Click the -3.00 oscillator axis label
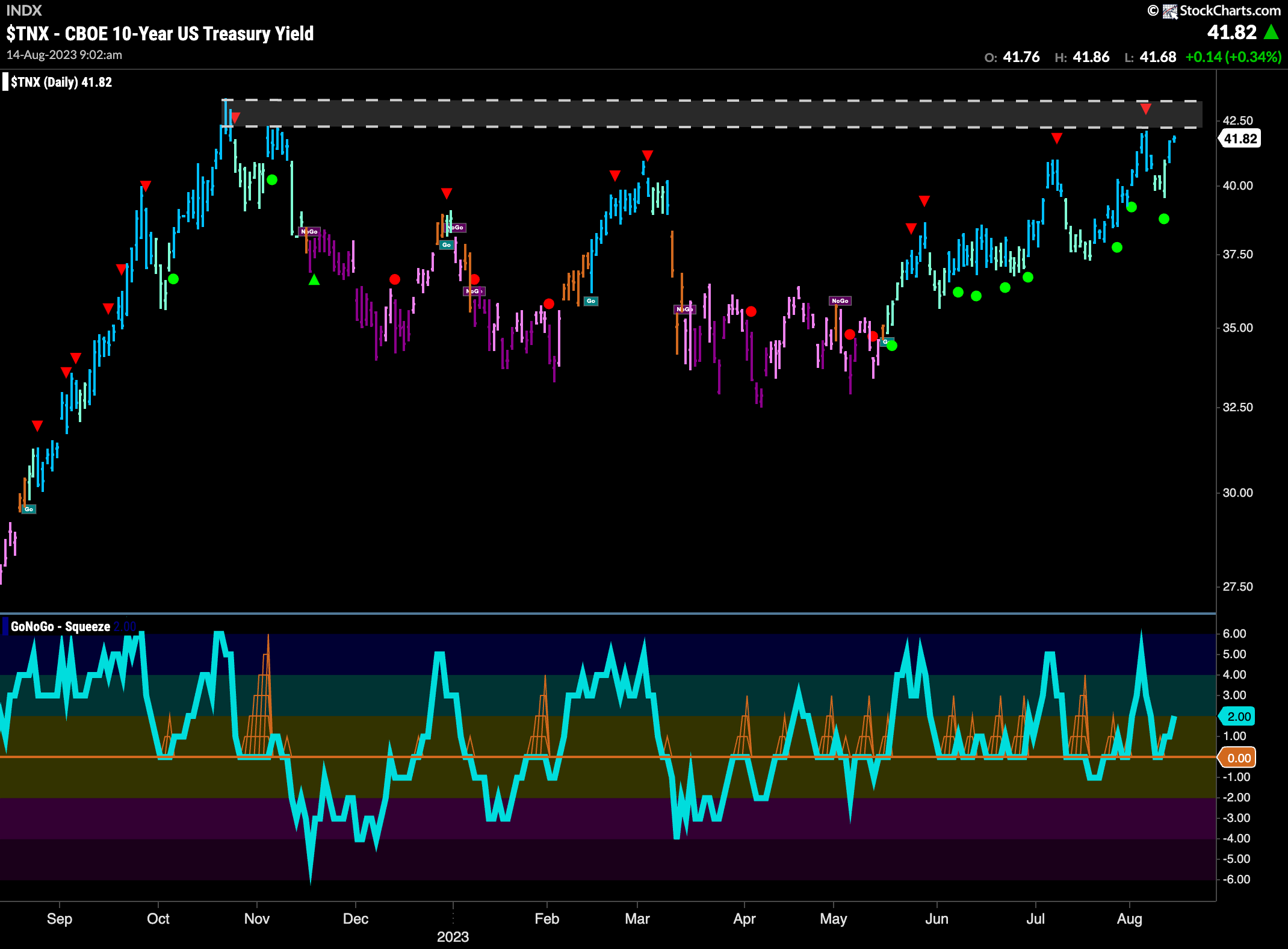The image size is (1288, 949). point(1236,818)
